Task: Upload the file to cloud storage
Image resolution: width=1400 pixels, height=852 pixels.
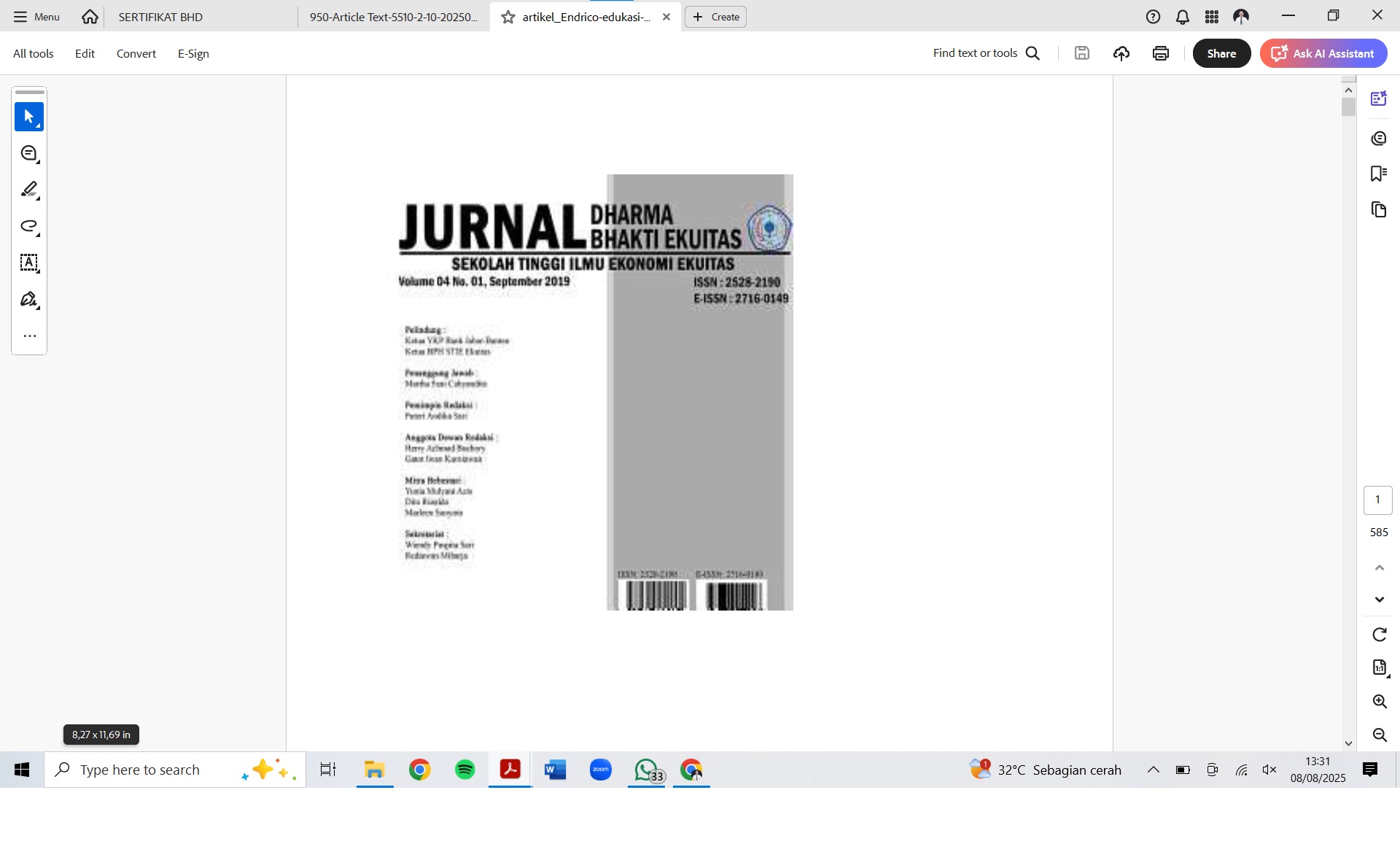Action: coord(1121,53)
